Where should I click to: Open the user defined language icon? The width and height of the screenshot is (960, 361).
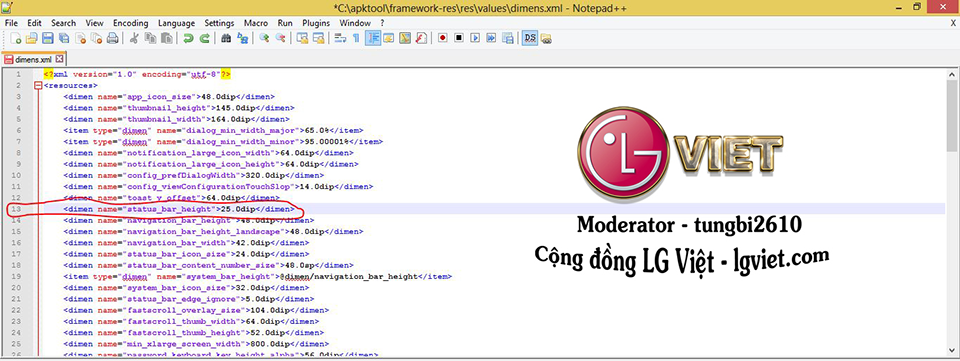point(388,38)
